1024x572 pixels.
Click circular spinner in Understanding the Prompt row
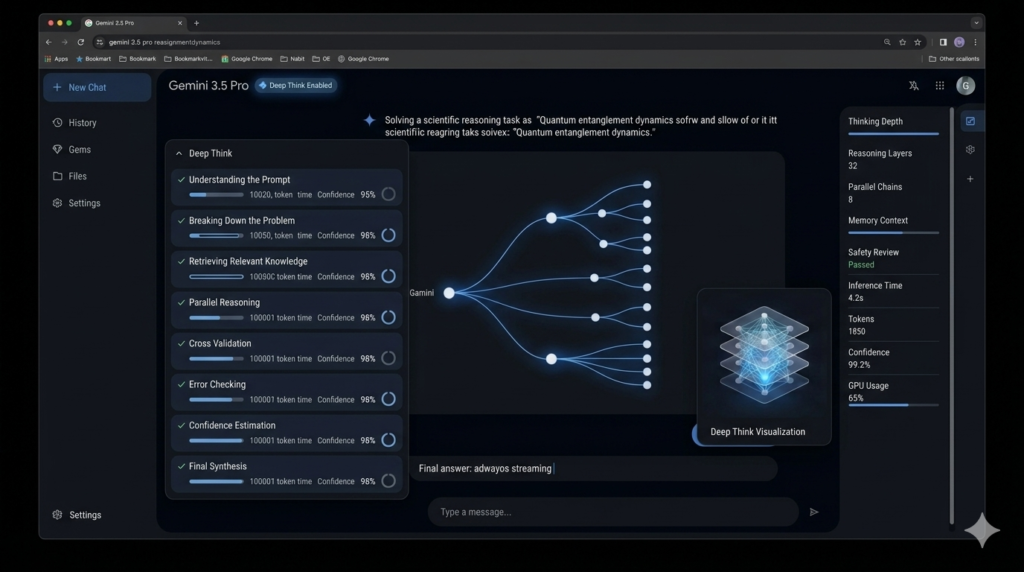[x=389, y=194]
